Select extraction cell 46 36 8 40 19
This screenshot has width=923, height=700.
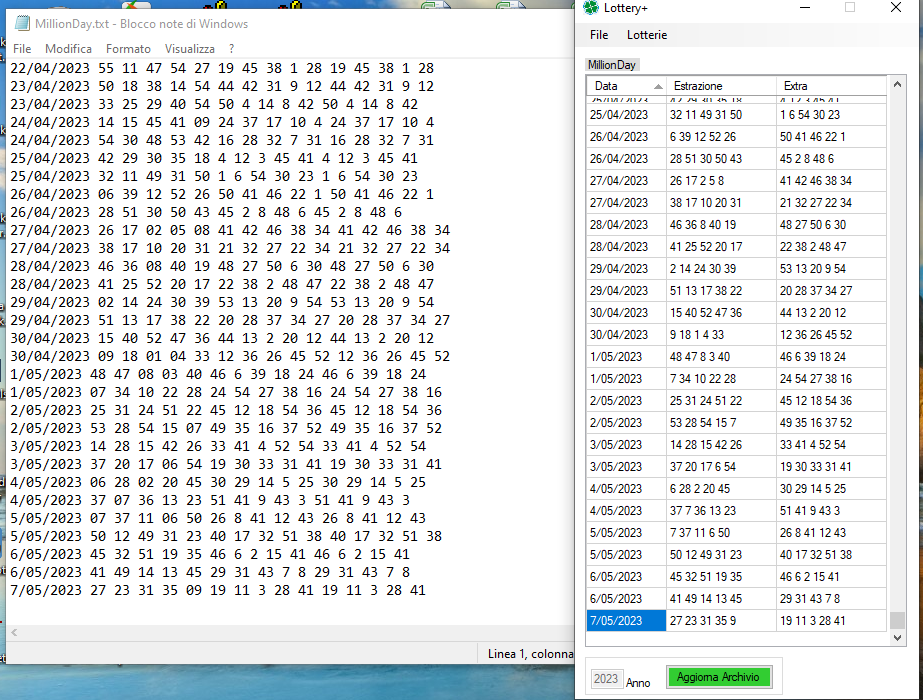point(721,225)
